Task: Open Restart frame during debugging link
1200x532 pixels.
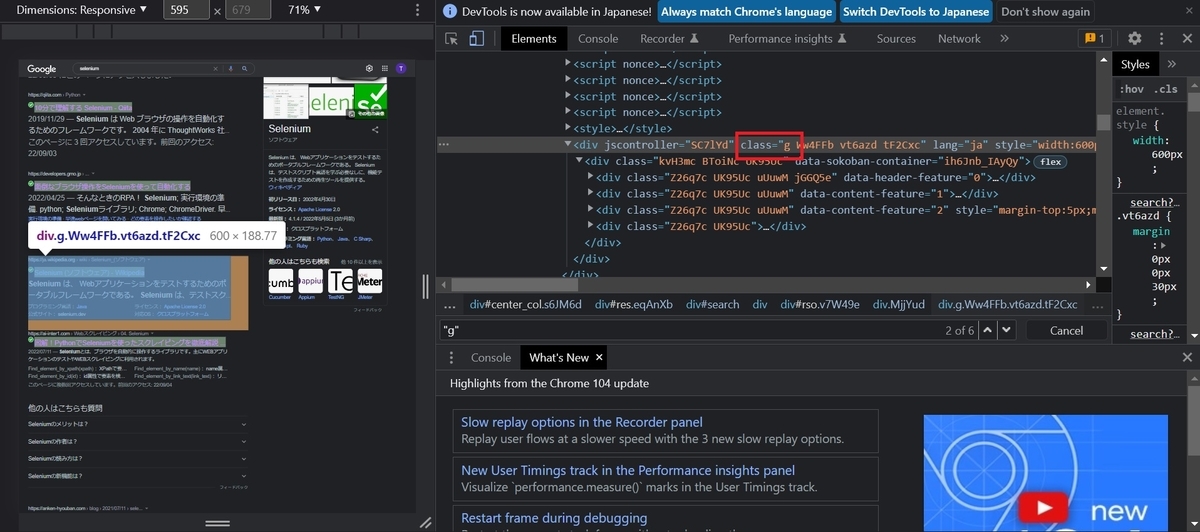Action: (x=554, y=518)
